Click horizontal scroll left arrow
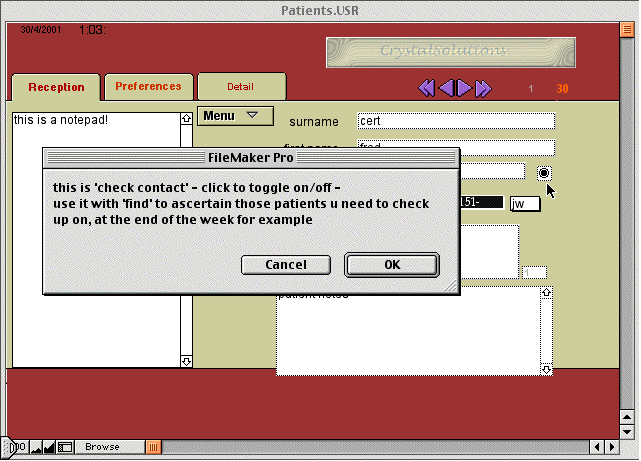Image resolution: width=641 pixels, height=461 pixels. pyautogui.click(x=597, y=447)
